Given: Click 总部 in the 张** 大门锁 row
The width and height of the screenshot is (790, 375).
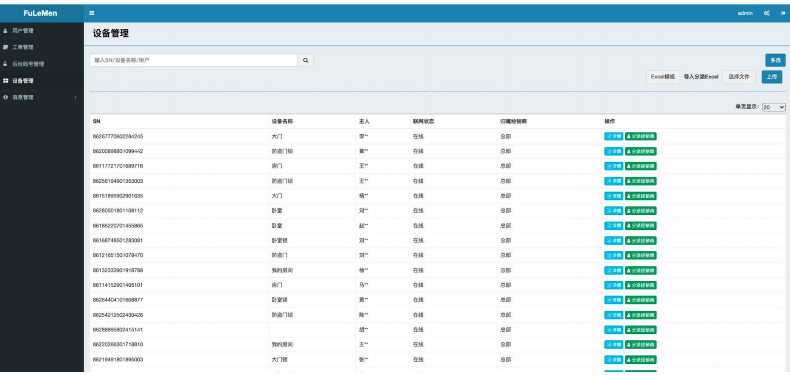Looking at the screenshot, I should pyautogui.click(x=505, y=359).
